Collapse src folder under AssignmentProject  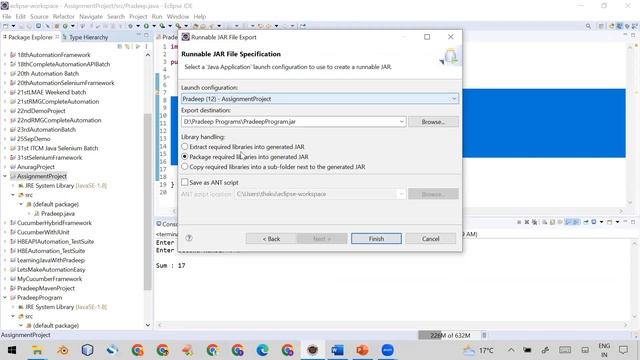pyautogui.click(x=13, y=195)
